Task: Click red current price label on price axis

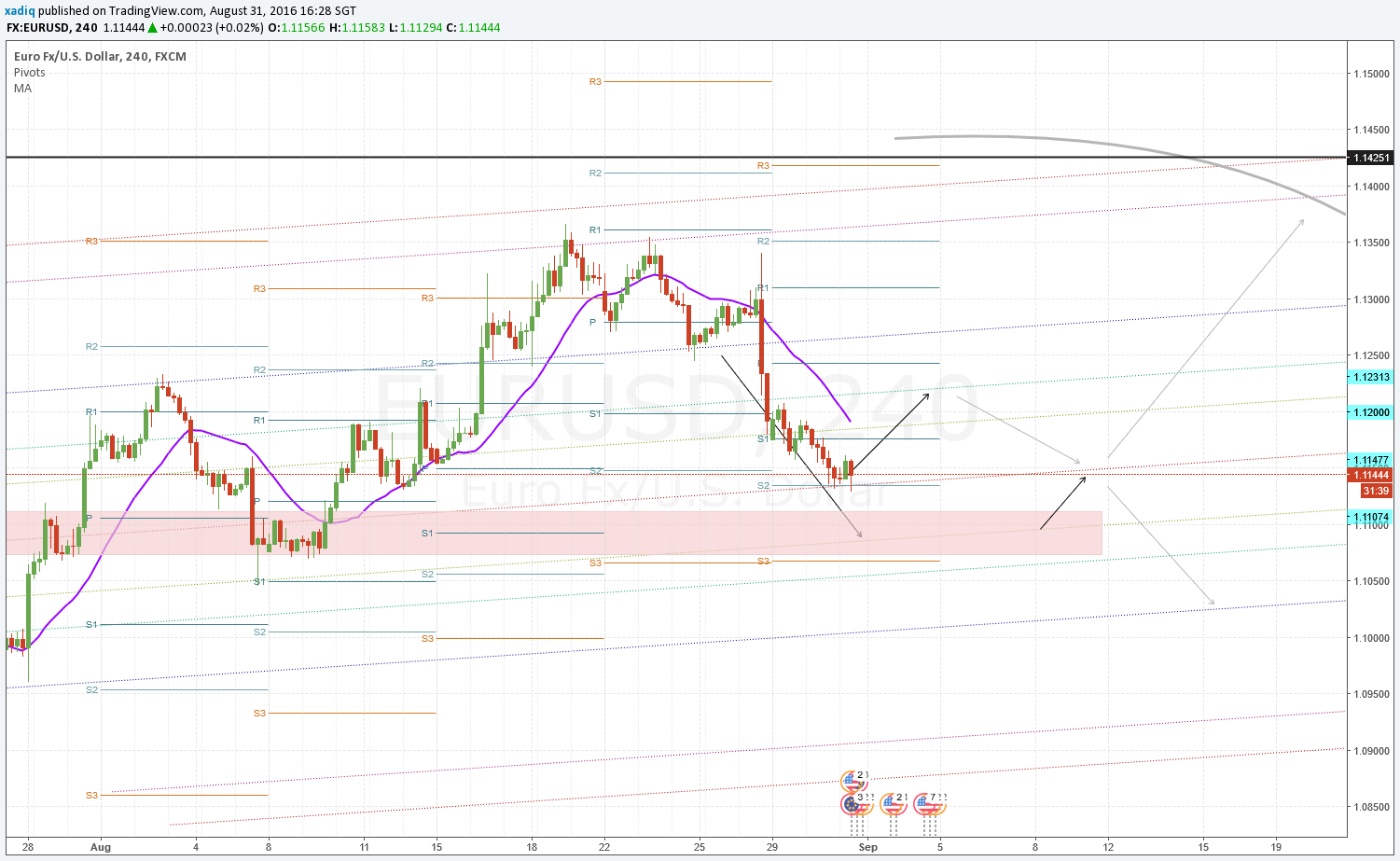Action: tap(1371, 475)
